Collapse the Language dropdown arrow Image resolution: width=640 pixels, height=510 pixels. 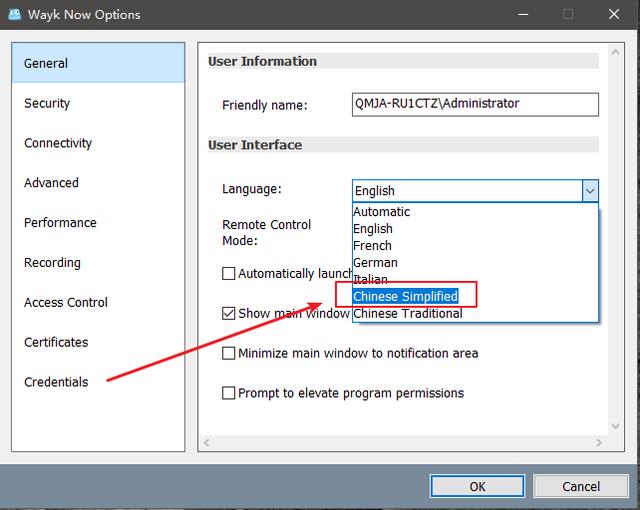(590, 191)
